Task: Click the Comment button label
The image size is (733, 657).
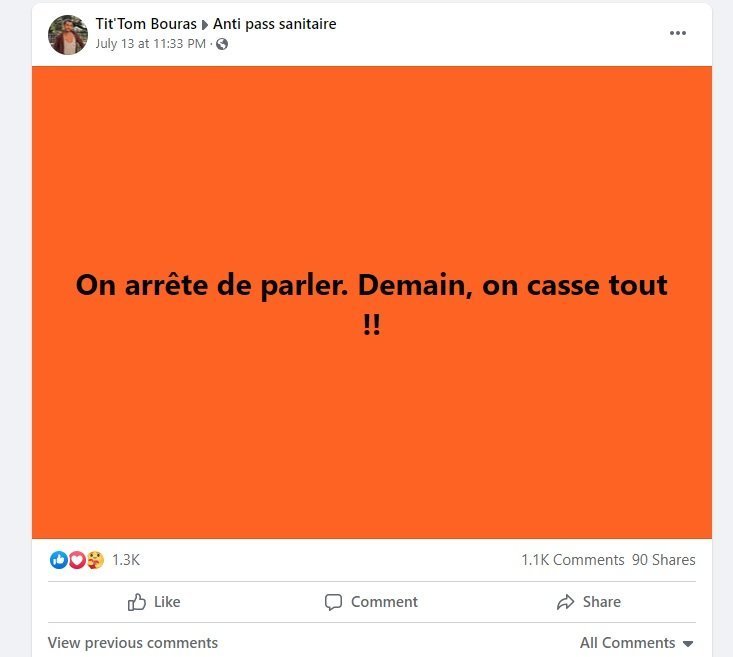Action: (384, 602)
